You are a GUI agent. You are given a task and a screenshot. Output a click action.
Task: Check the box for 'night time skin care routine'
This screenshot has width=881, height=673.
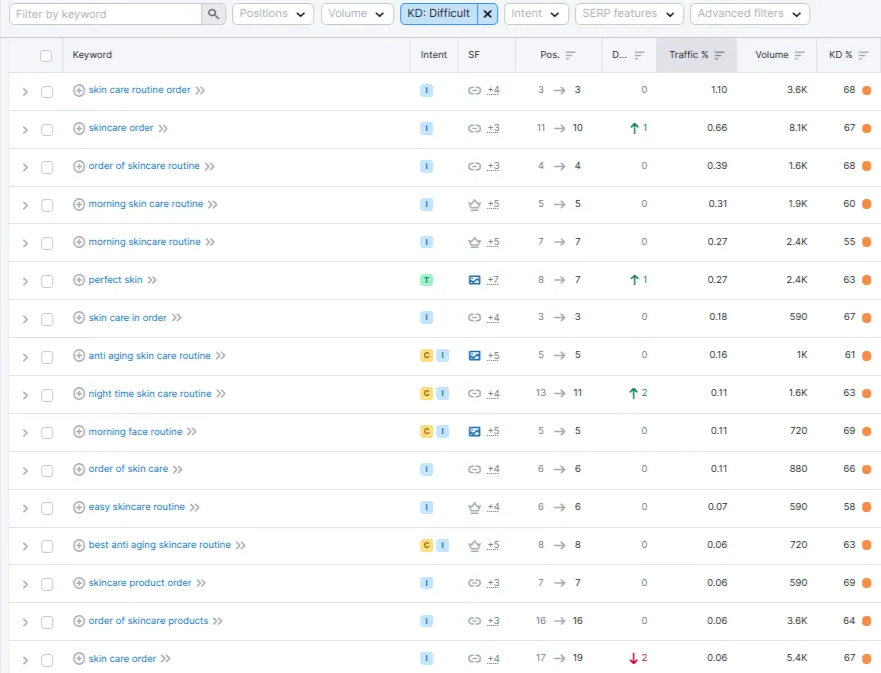47,395
